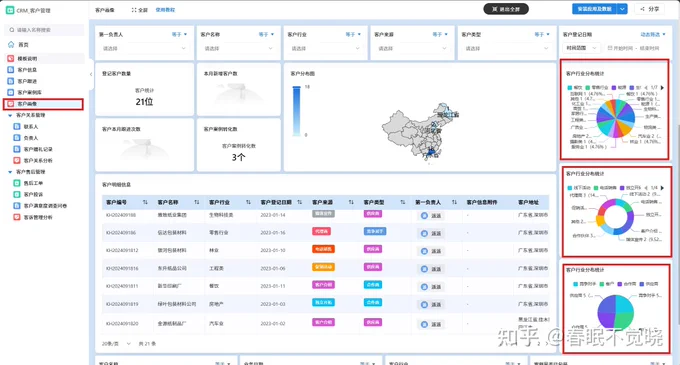Click the 21位 registered customer count
Viewport: 680px width, 365px height.
tap(144, 102)
